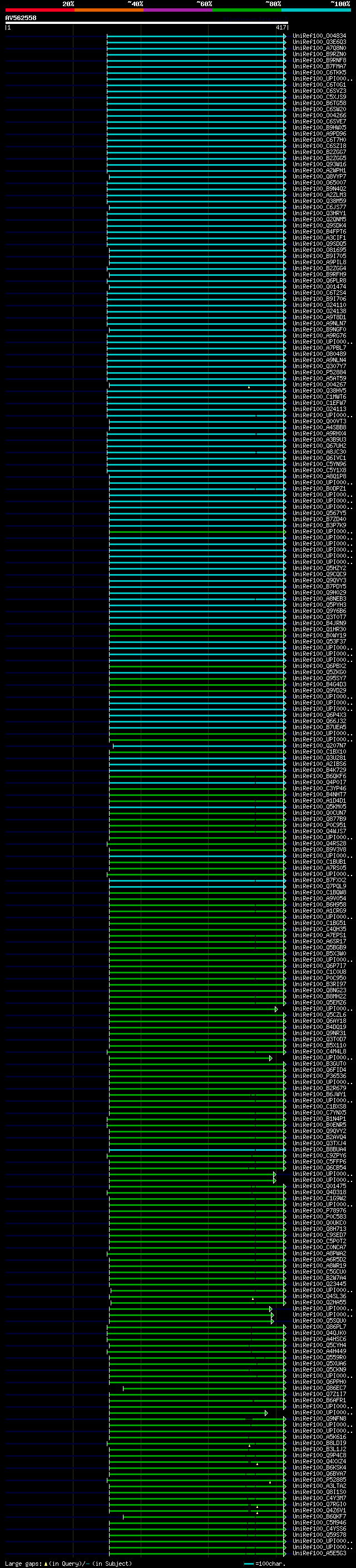Open hit UniRef100_B9HWX5
The height and width of the screenshot is (1568, 356).
pyautogui.click(x=319, y=127)
